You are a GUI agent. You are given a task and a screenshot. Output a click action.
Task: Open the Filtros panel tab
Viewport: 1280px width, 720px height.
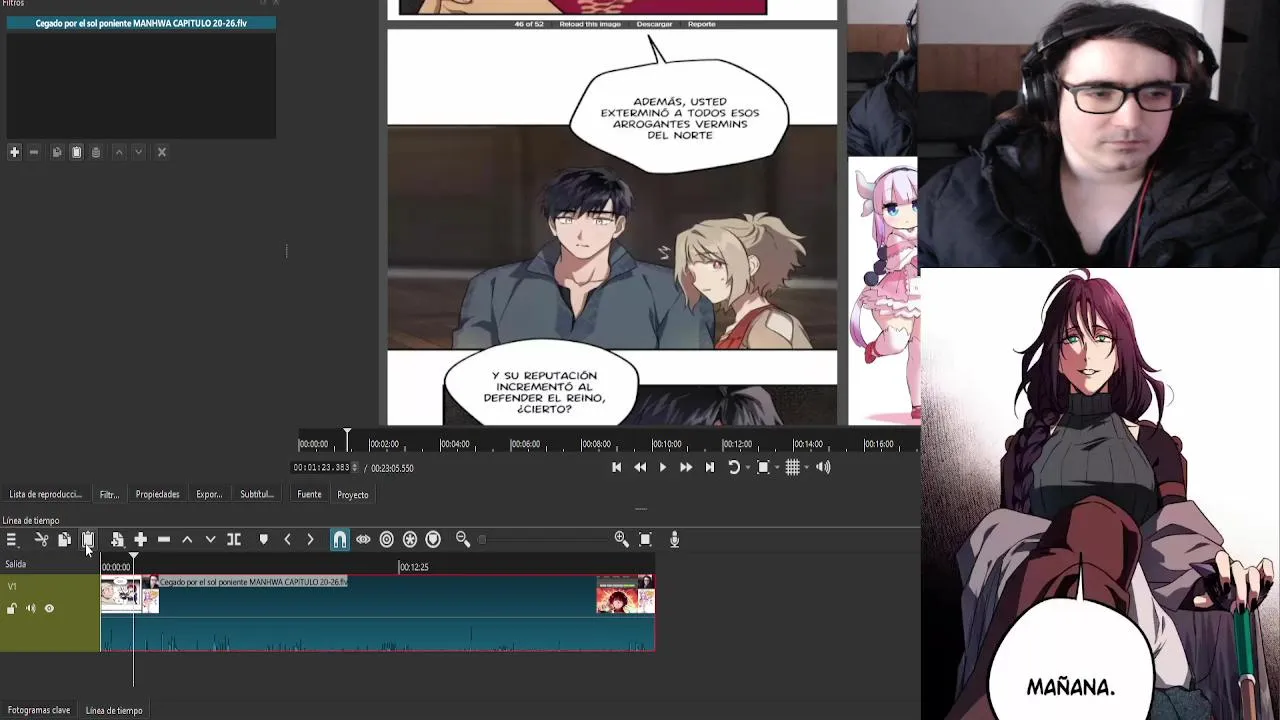point(109,494)
